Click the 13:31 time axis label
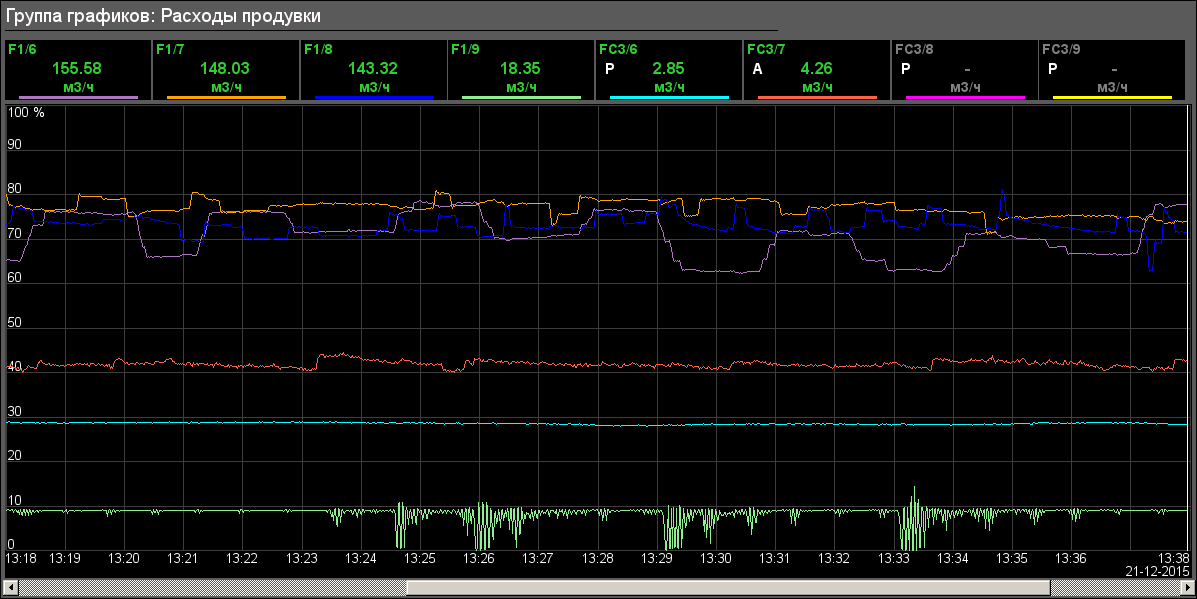 pyautogui.click(x=774, y=559)
